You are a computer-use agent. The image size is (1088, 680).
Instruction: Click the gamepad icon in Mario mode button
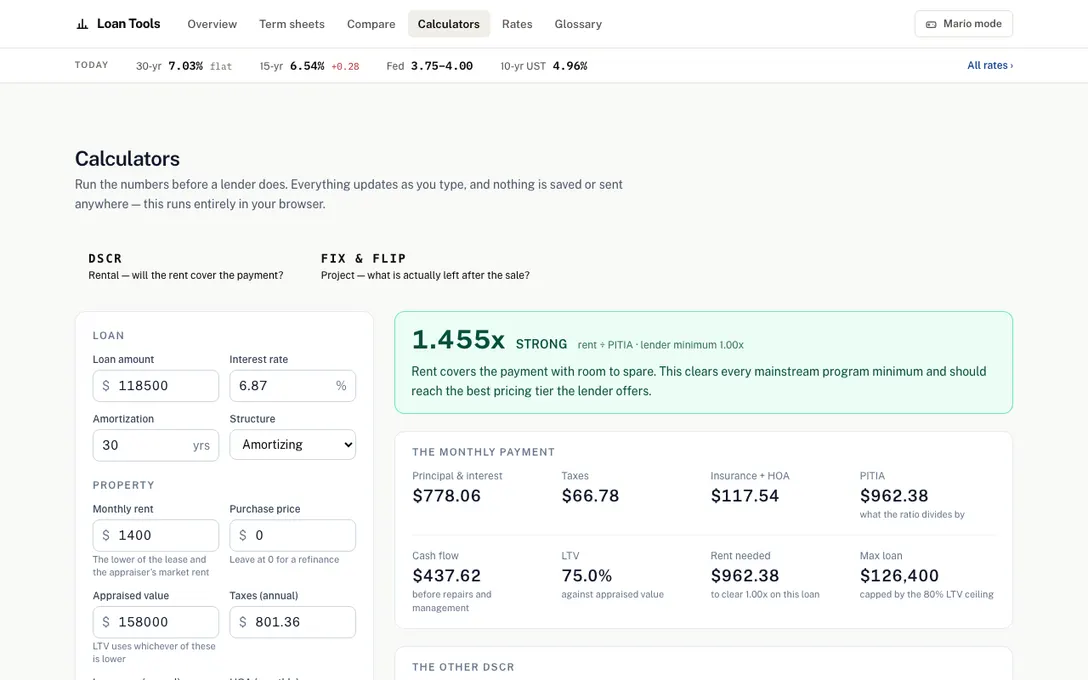click(x=931, y=24)
